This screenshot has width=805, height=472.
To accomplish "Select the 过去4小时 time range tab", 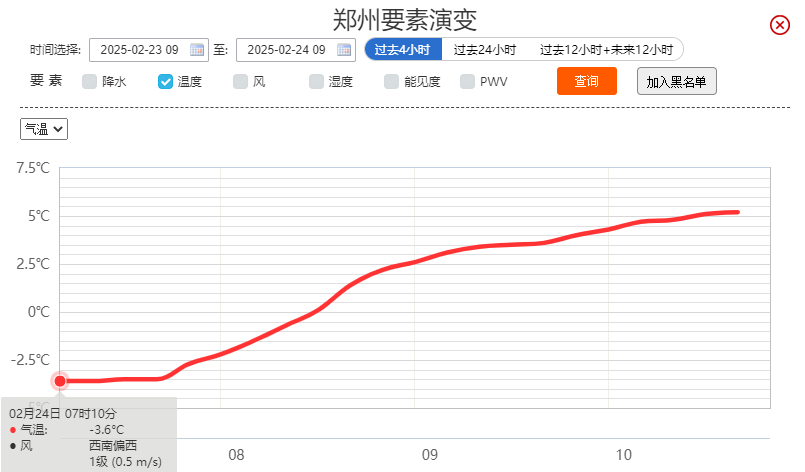I will [403, 50].
